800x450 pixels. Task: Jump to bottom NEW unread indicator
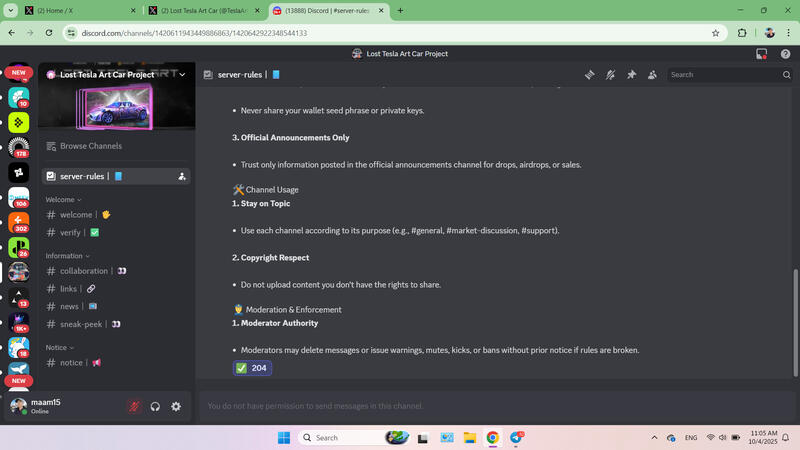(18, 381)
